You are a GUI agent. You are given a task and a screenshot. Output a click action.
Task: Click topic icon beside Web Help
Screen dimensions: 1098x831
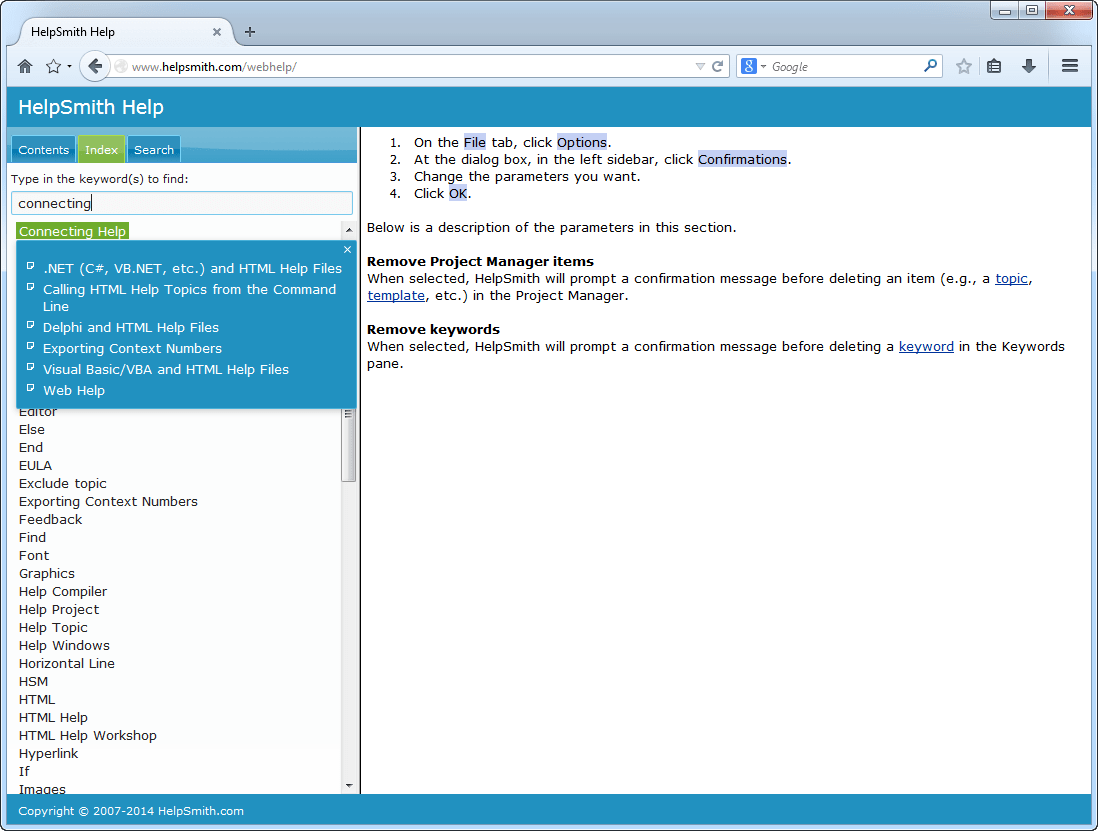pyautogui.click(x=31, y=388)
